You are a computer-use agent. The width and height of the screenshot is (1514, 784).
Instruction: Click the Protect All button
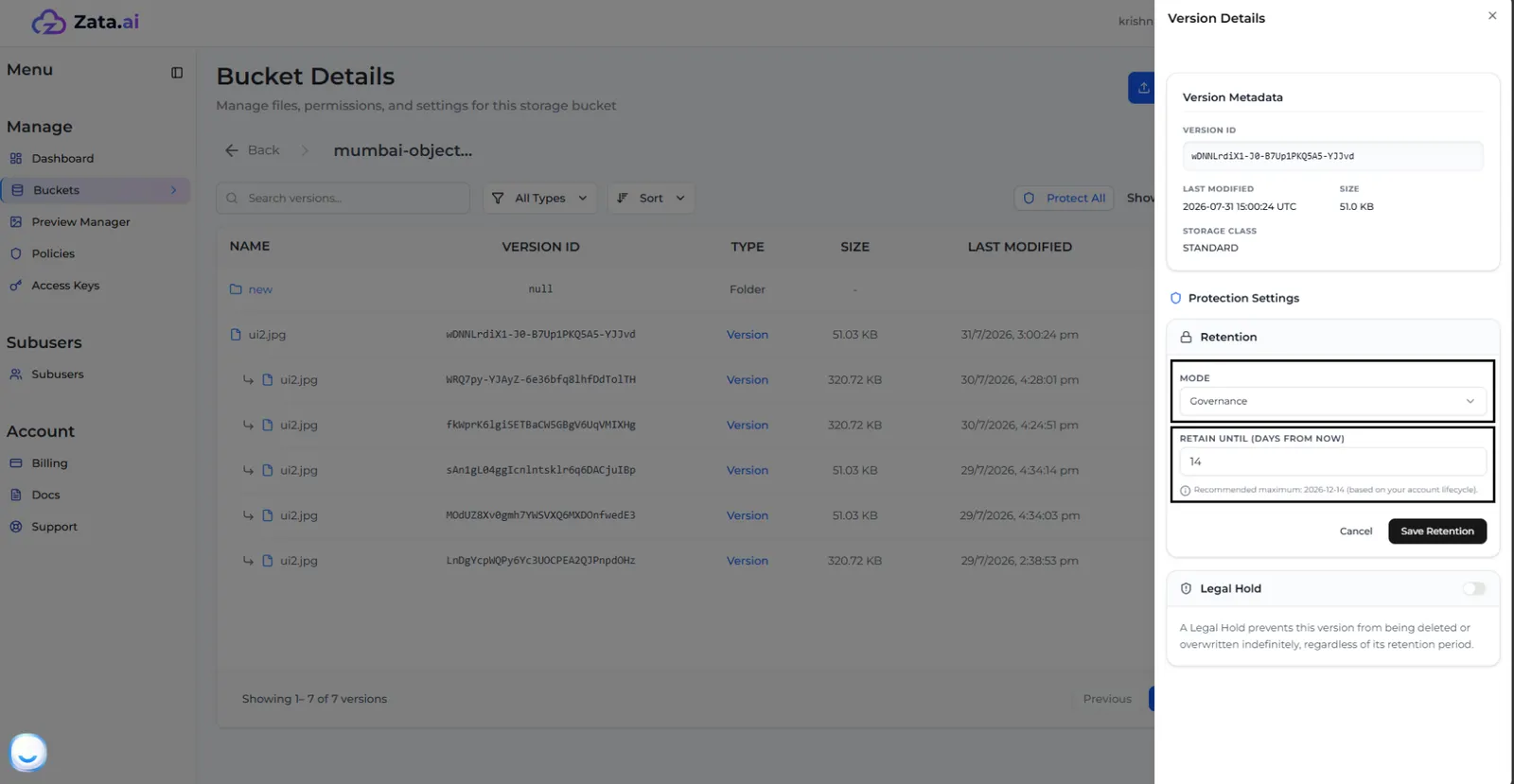point(1064,199)
